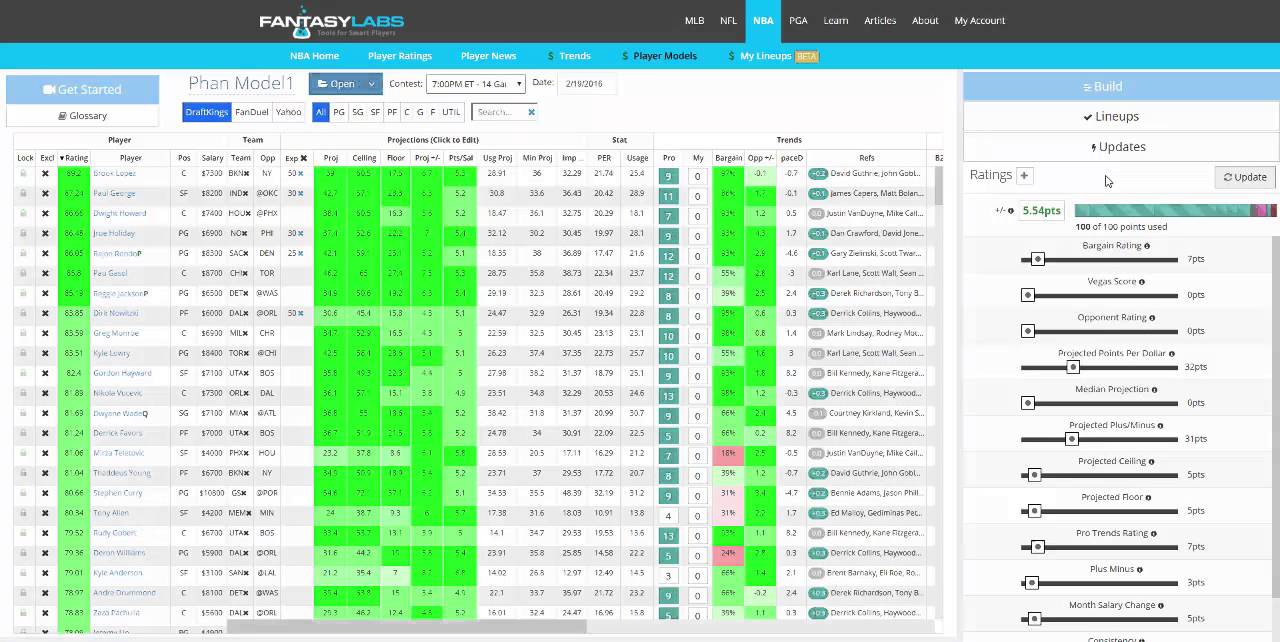This screenshot has width=1280, height=642.
Task: Sort the table by Bargain column header
Action: click(x=728, y=158)
